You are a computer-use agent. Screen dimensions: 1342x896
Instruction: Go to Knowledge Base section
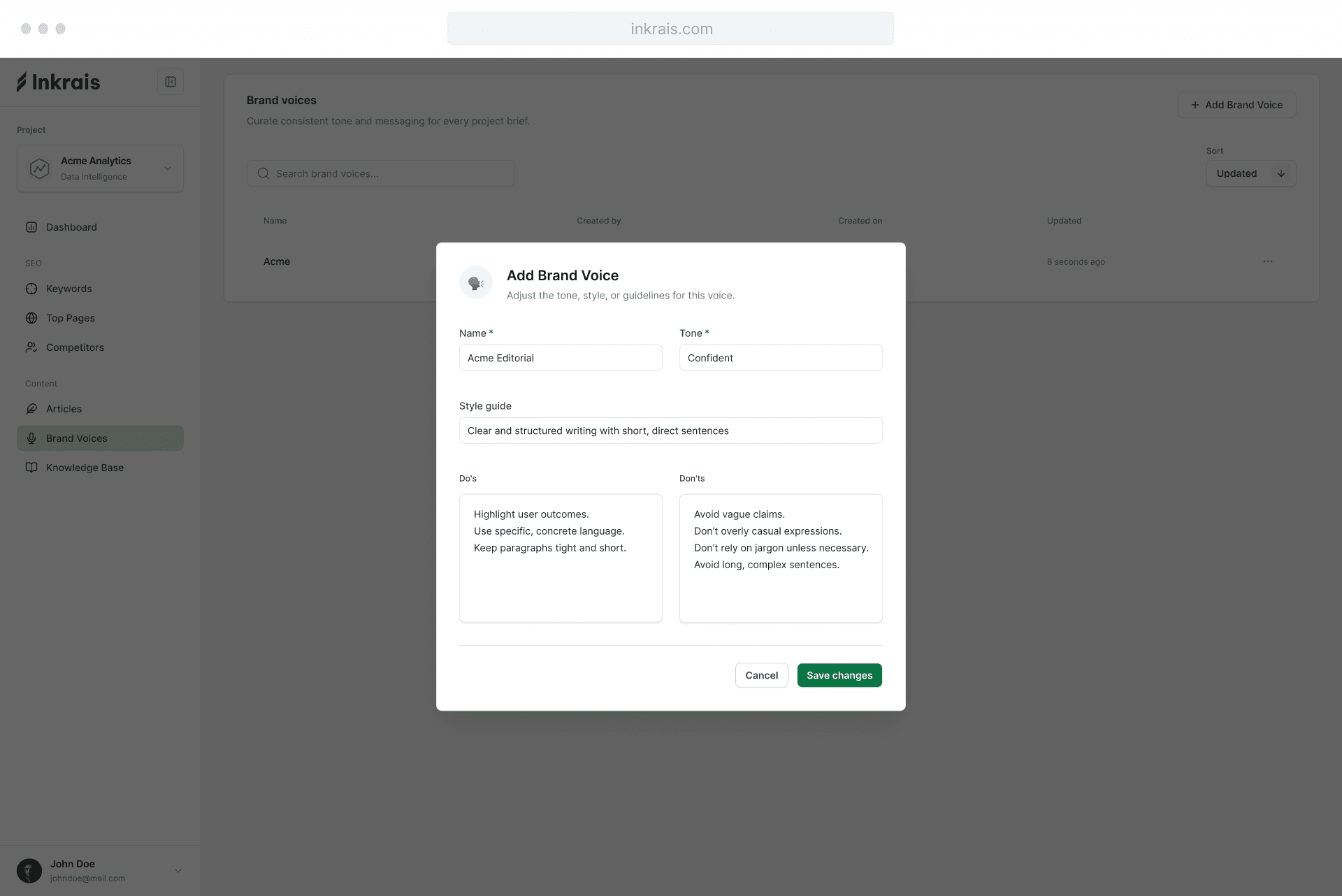tap(85, 468)
